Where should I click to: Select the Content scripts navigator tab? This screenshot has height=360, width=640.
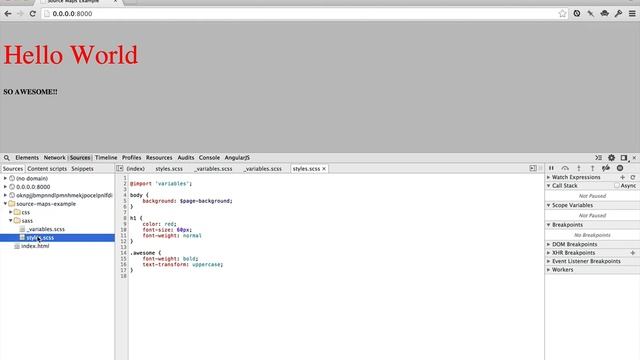click(x=47, y=169)
